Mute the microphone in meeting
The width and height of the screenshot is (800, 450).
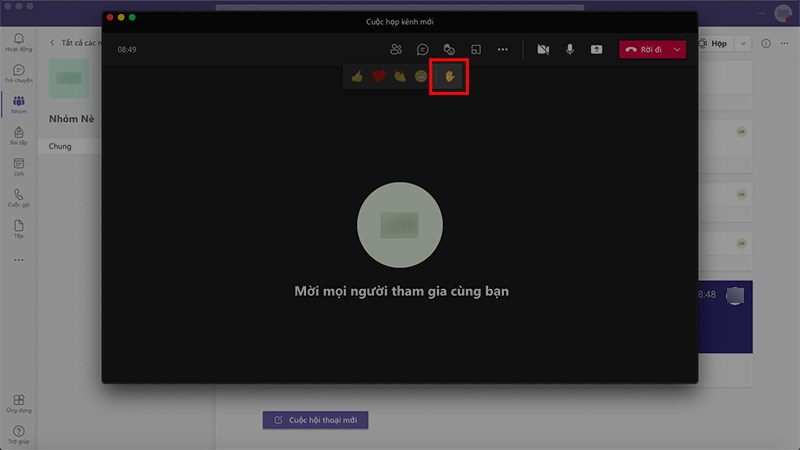[x=570, y=49]
